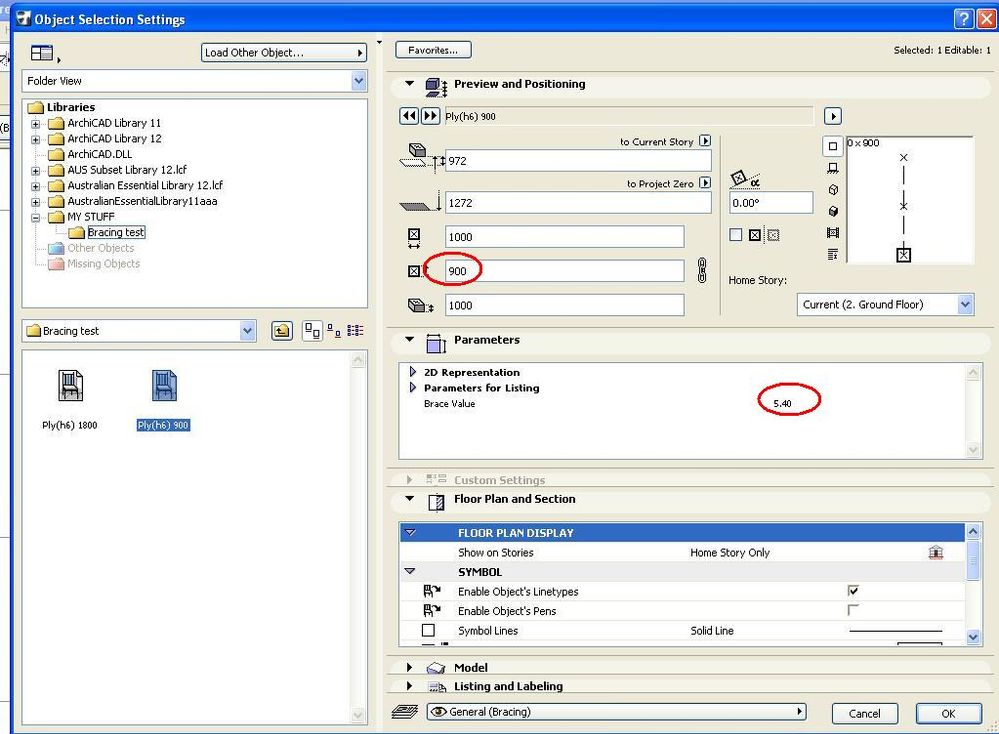Click the 972 elevation field
This screenshot has height=734, width=999.
578,161
